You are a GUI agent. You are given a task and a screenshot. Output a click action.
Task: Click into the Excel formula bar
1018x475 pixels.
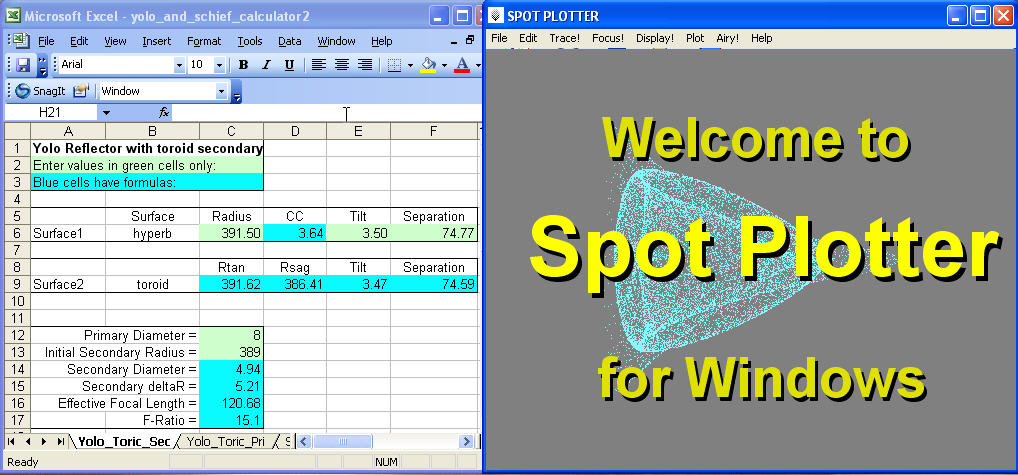click(328, 113)
